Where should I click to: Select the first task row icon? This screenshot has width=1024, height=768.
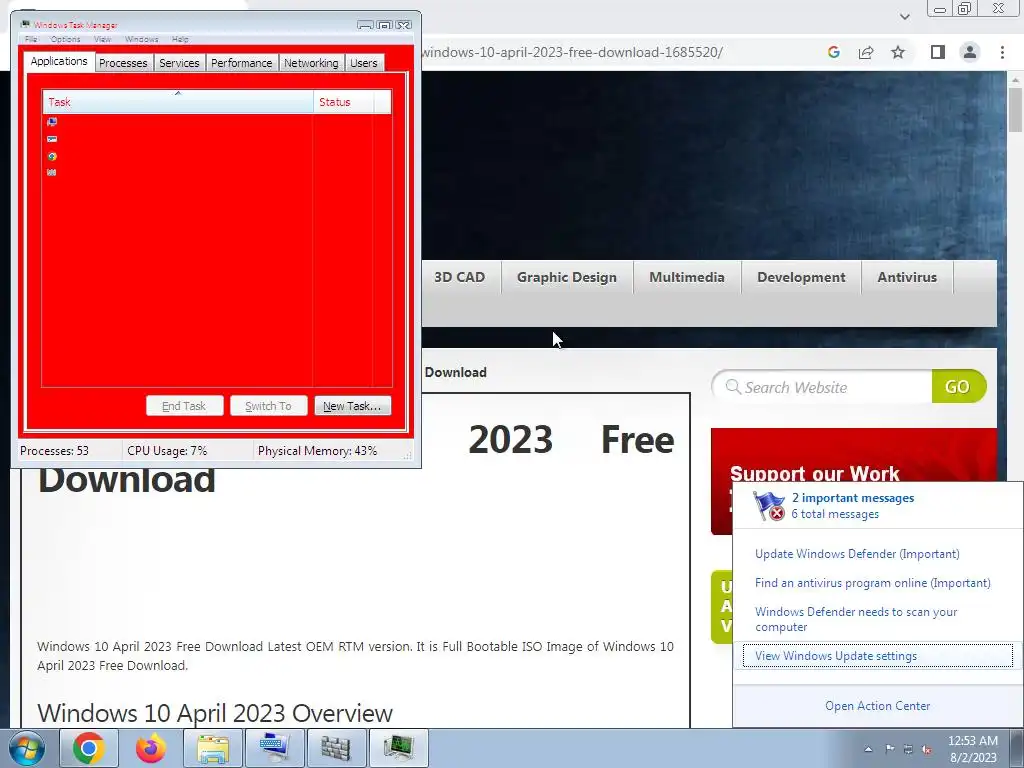(52, 121)
